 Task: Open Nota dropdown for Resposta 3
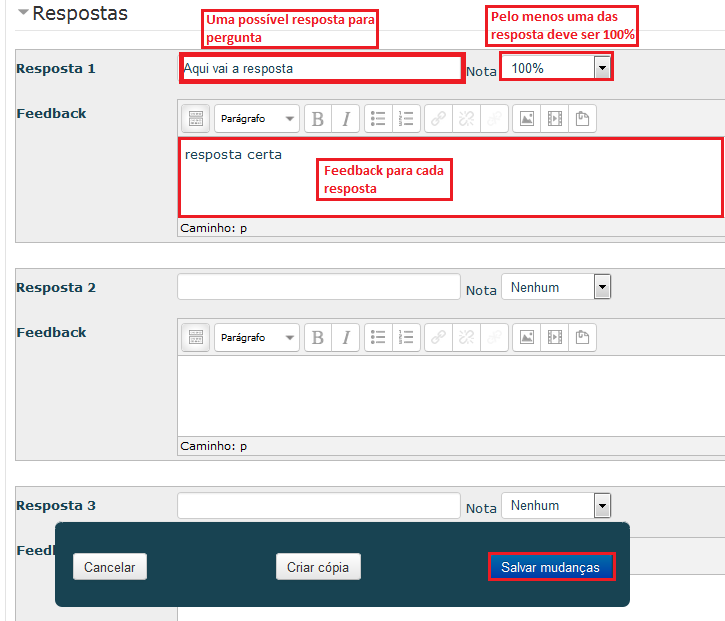coord(556,506)
